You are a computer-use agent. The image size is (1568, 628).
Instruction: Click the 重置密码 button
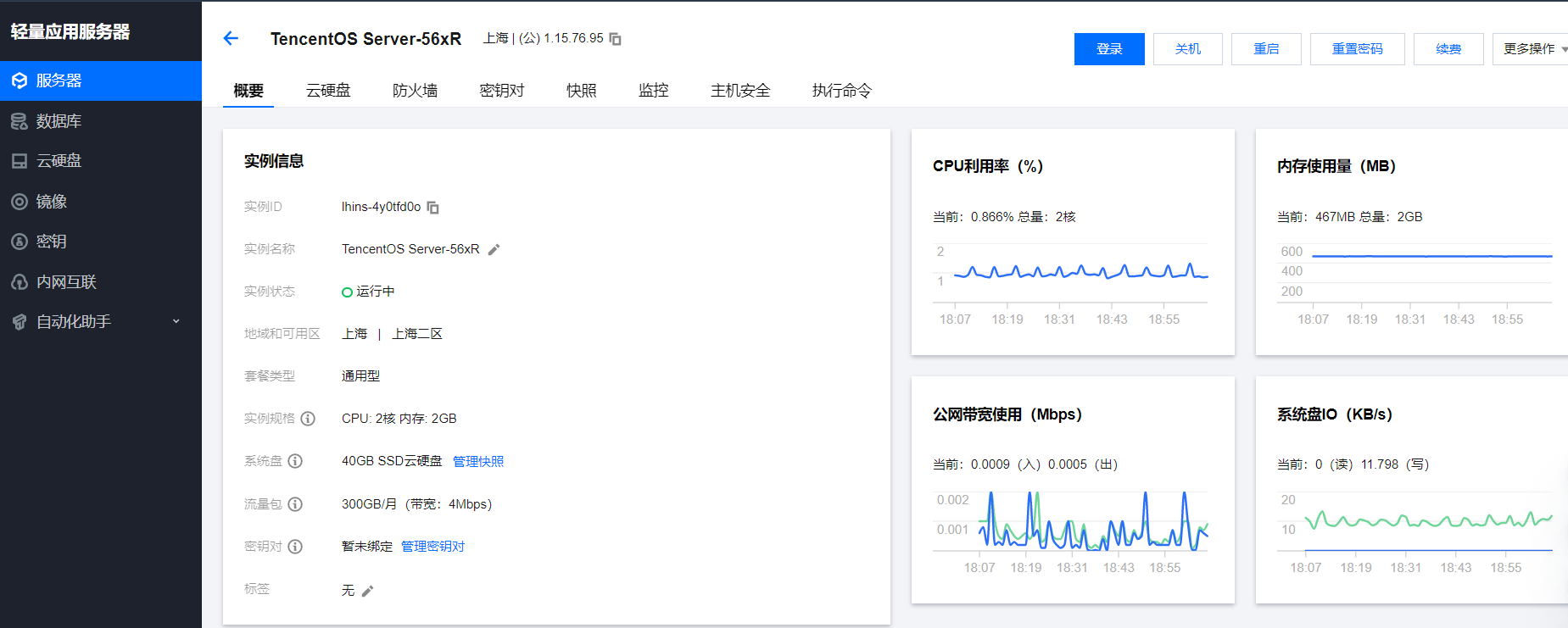[1358, 49]
